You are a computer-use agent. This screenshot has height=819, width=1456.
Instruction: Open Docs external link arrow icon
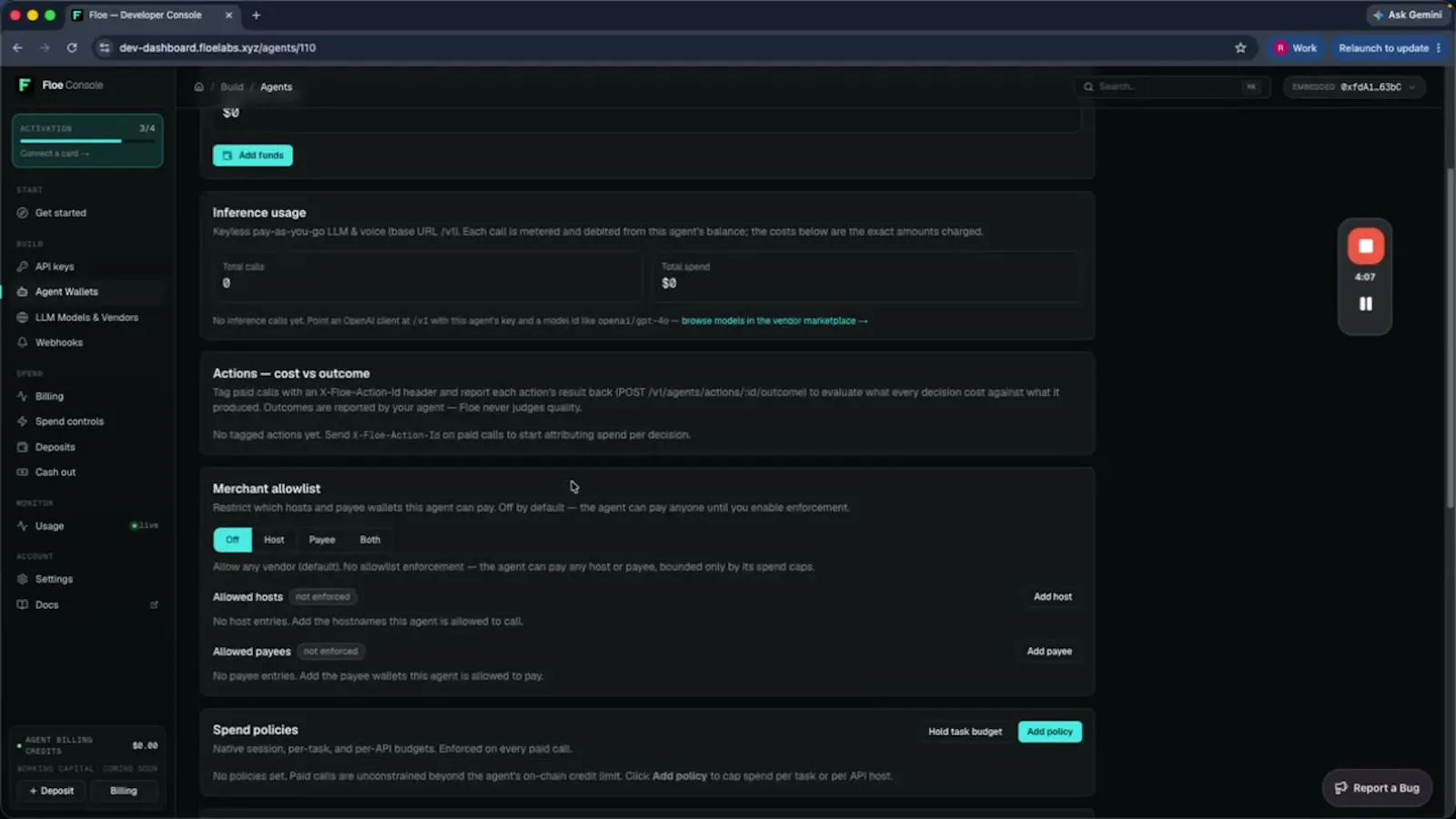(x=154, y=605)
